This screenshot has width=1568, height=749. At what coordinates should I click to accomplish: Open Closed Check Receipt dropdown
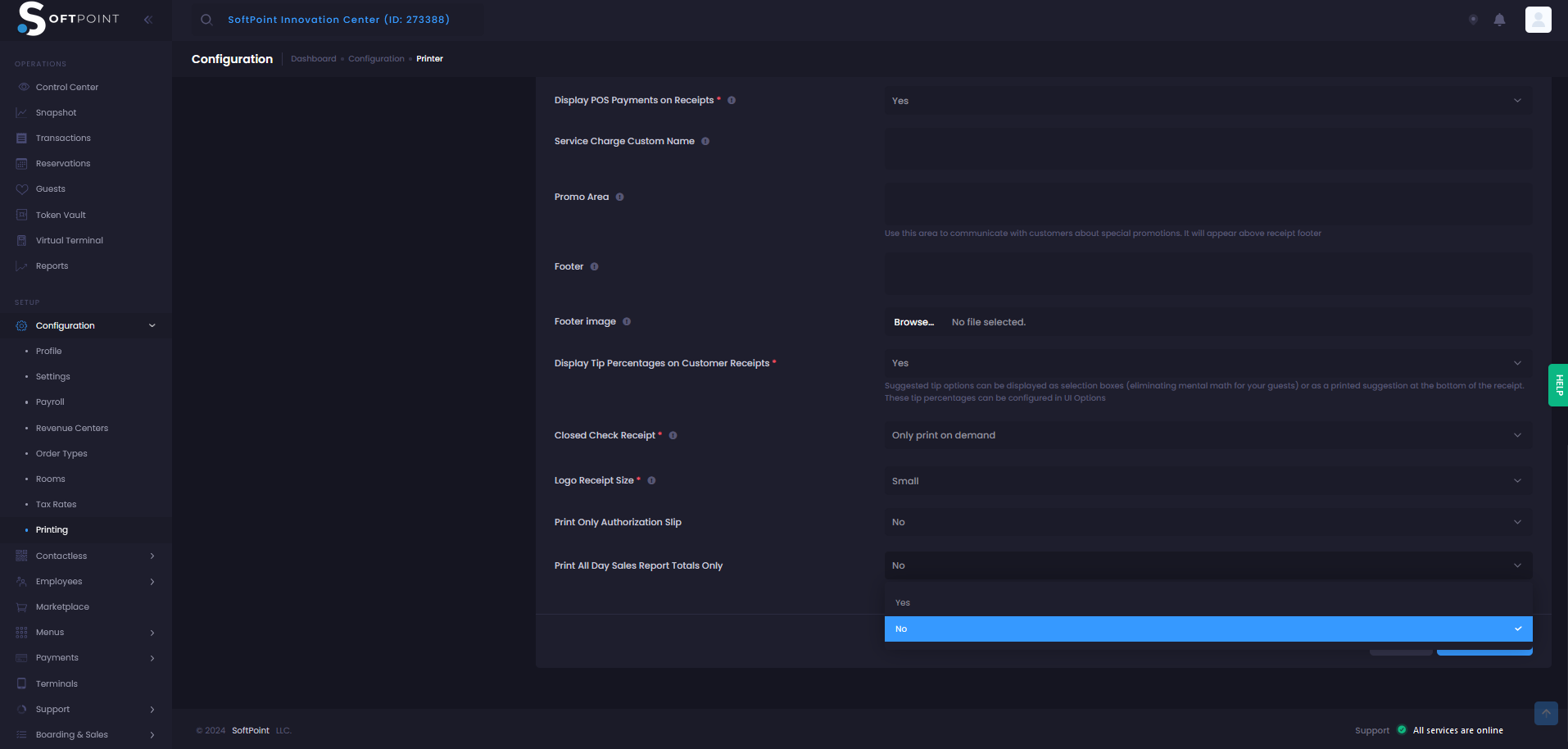pyautogui.click(x=1208, y=435)
